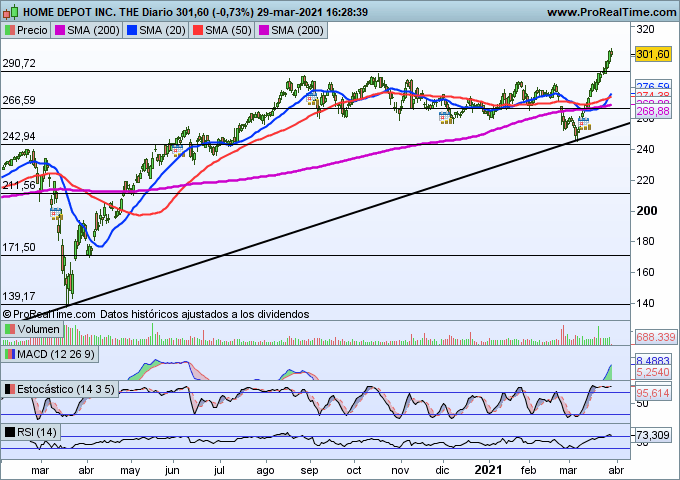
Task: Click the sep date axis label
Action: click(310, 470)
